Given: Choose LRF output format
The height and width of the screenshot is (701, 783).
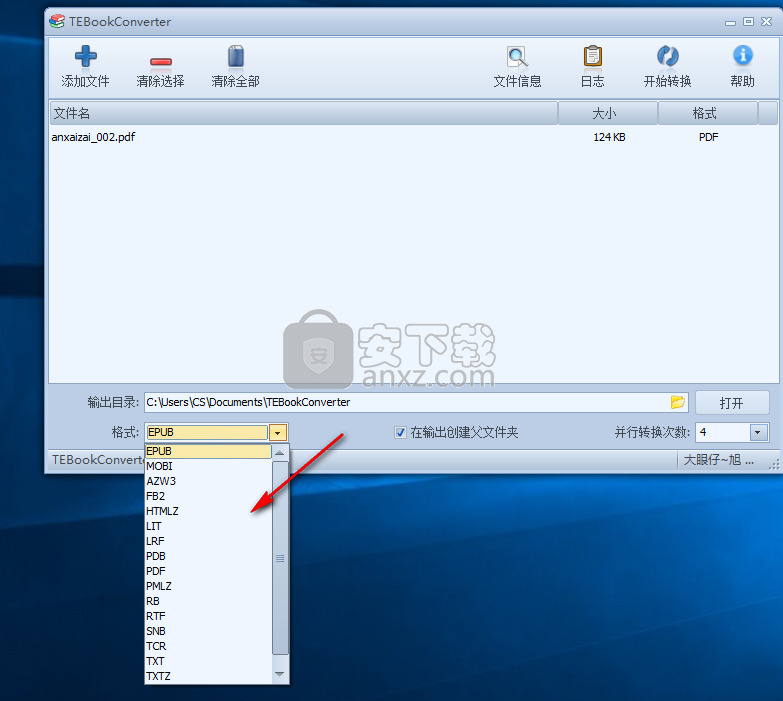Looking at the screenshot, I should (x=208, y=541).
